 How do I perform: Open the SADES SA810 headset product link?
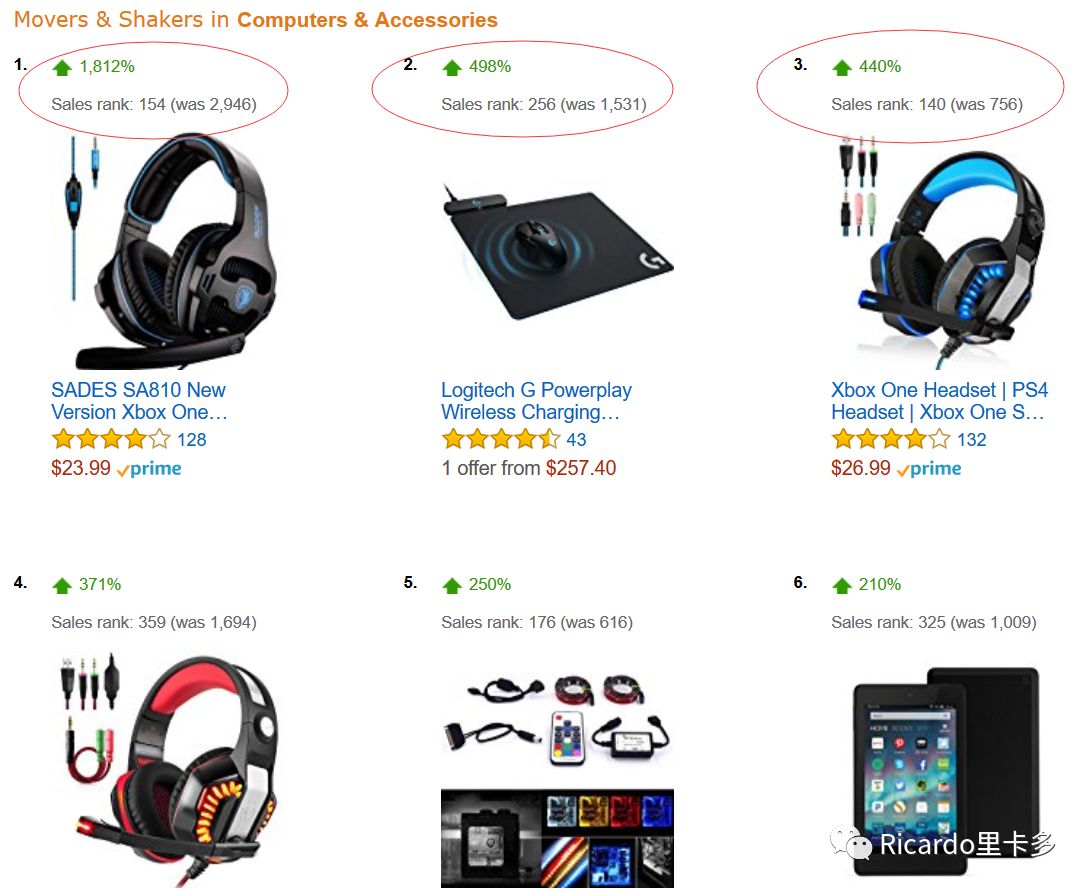tap(139, 401)
